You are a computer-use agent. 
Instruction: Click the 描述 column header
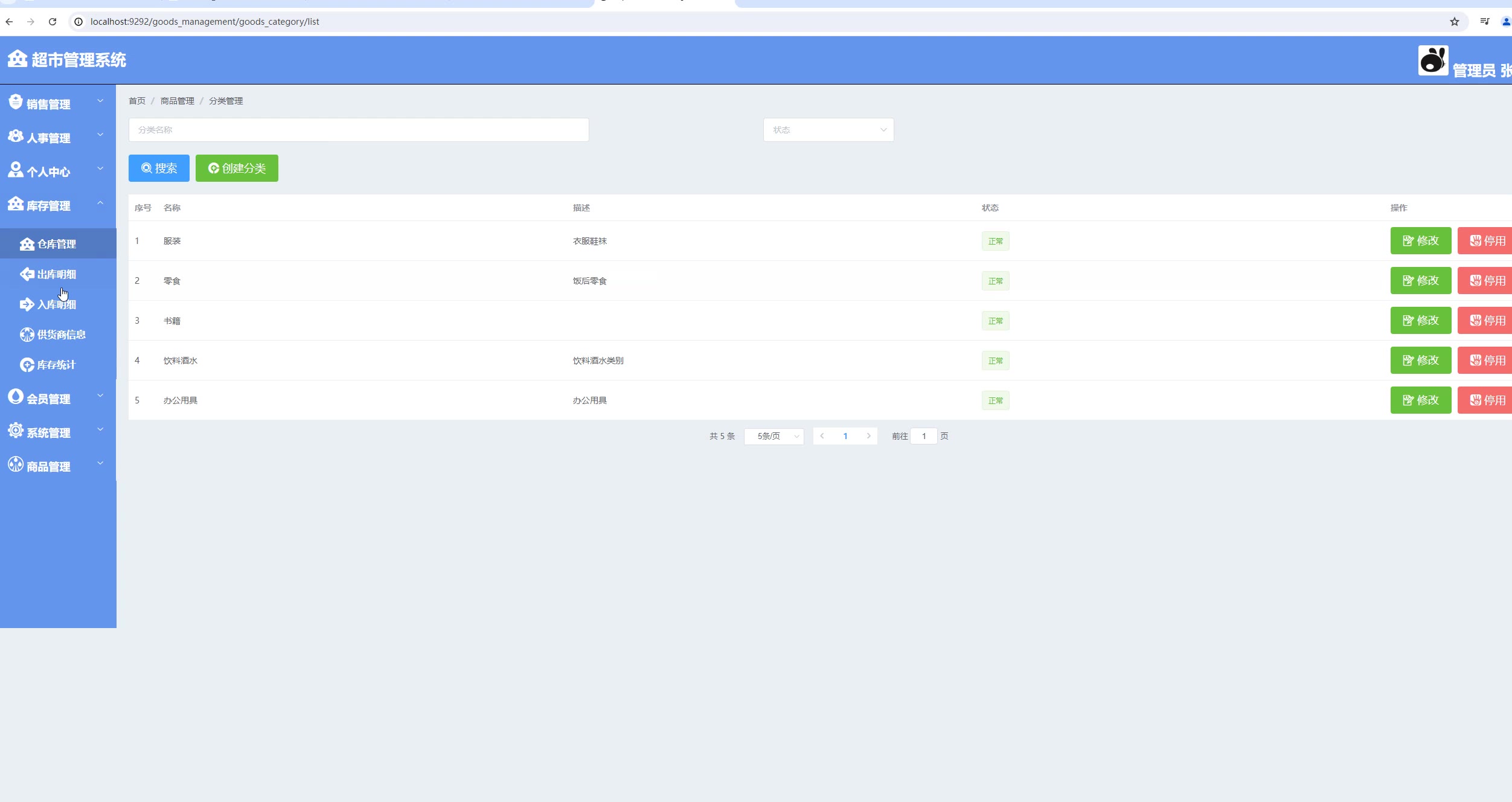(x=581, y=208)
